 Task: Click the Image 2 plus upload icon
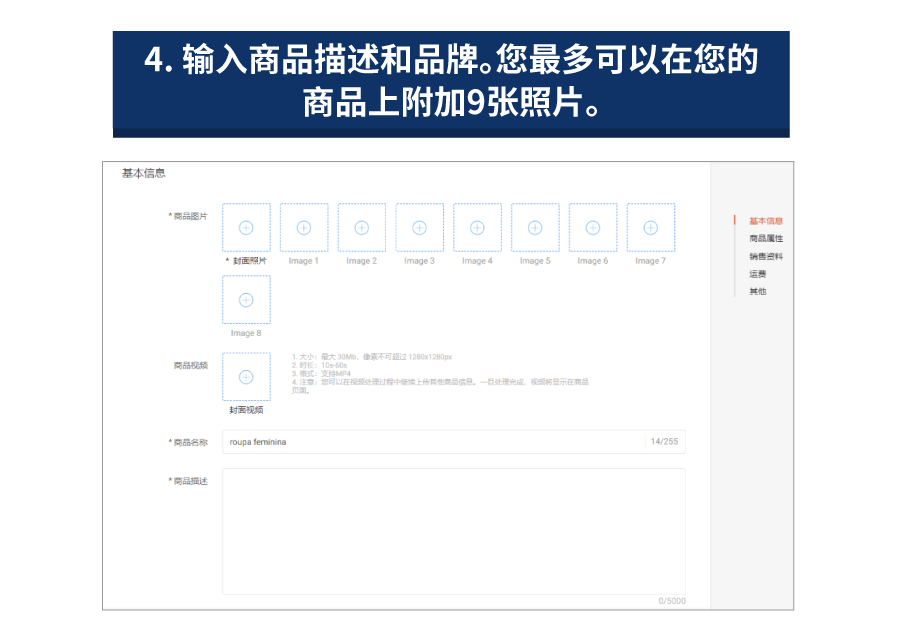point(361,227)
